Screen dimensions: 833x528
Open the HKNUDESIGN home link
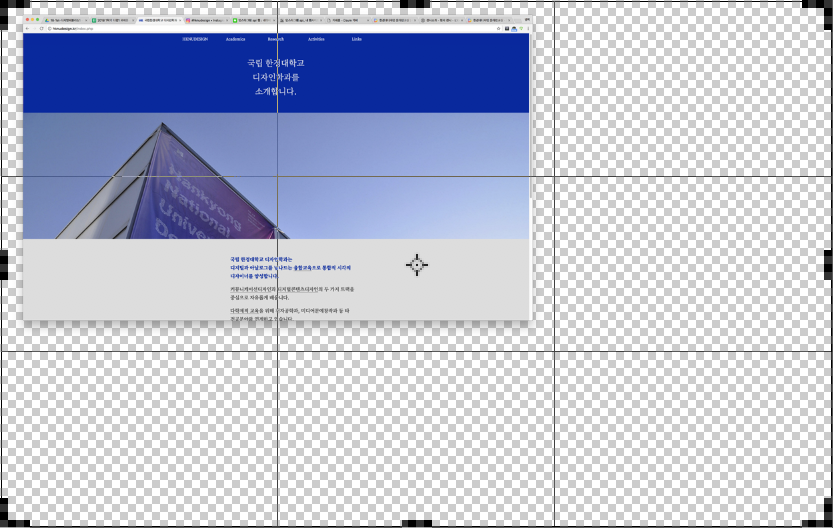(x=195, y=39)
